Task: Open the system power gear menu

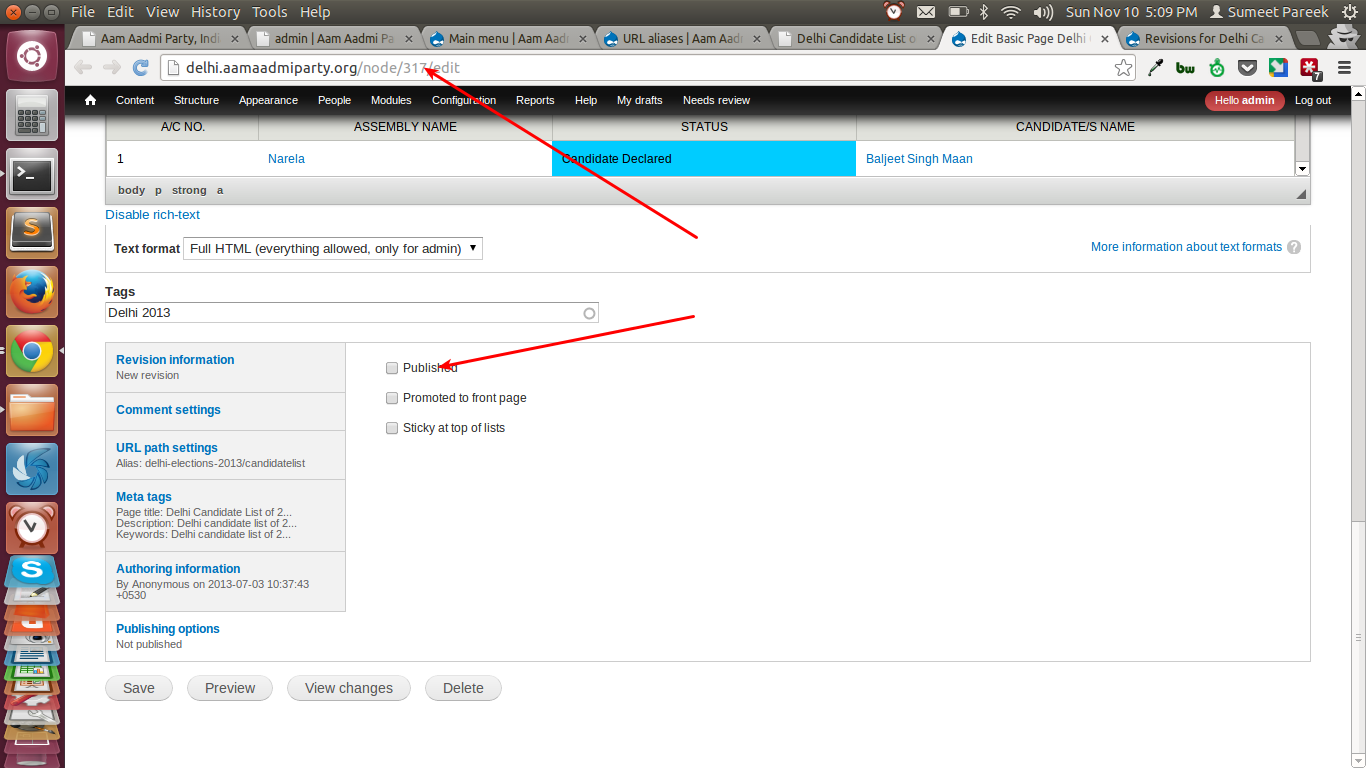Action: coord(1349,12)
